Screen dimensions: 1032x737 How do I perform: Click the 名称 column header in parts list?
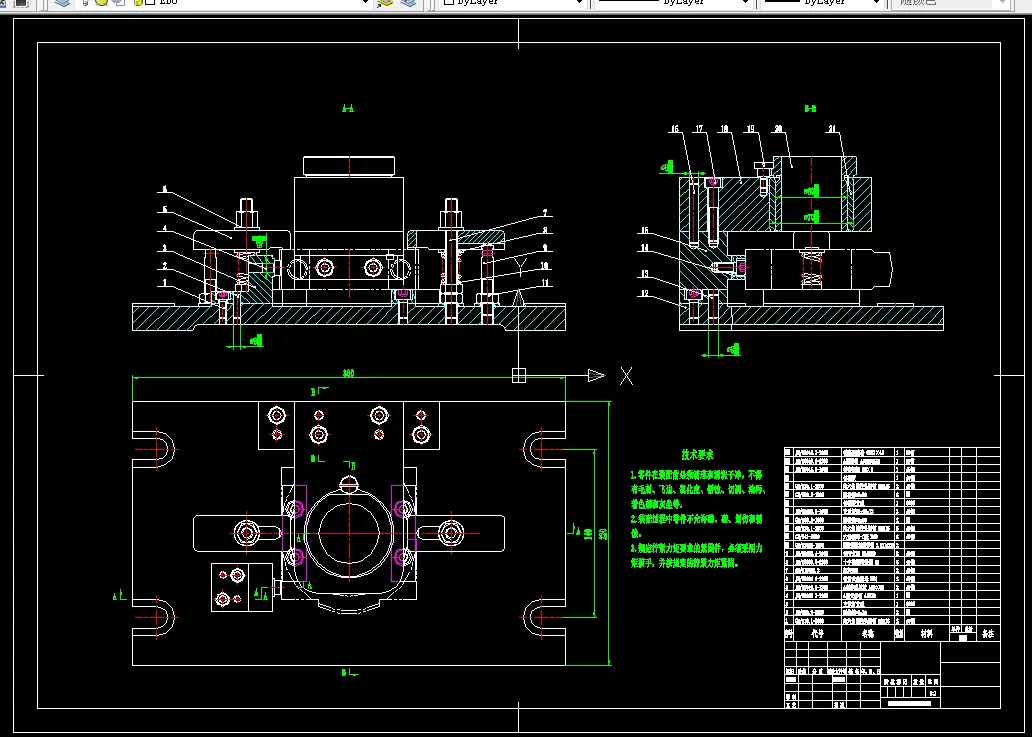point(867,634)
